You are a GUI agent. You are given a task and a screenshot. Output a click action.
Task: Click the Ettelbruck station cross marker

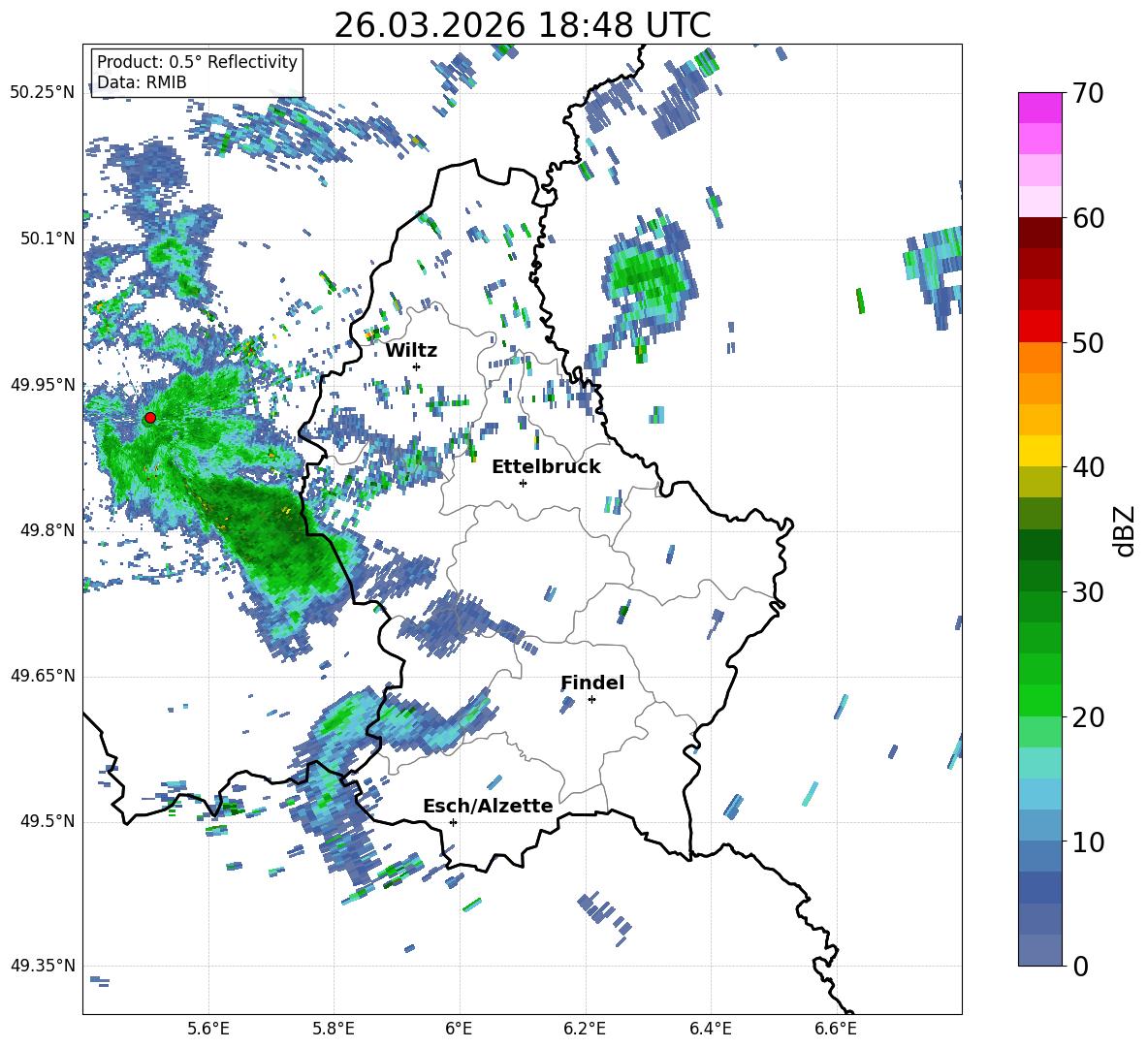[x=523, y=483]
